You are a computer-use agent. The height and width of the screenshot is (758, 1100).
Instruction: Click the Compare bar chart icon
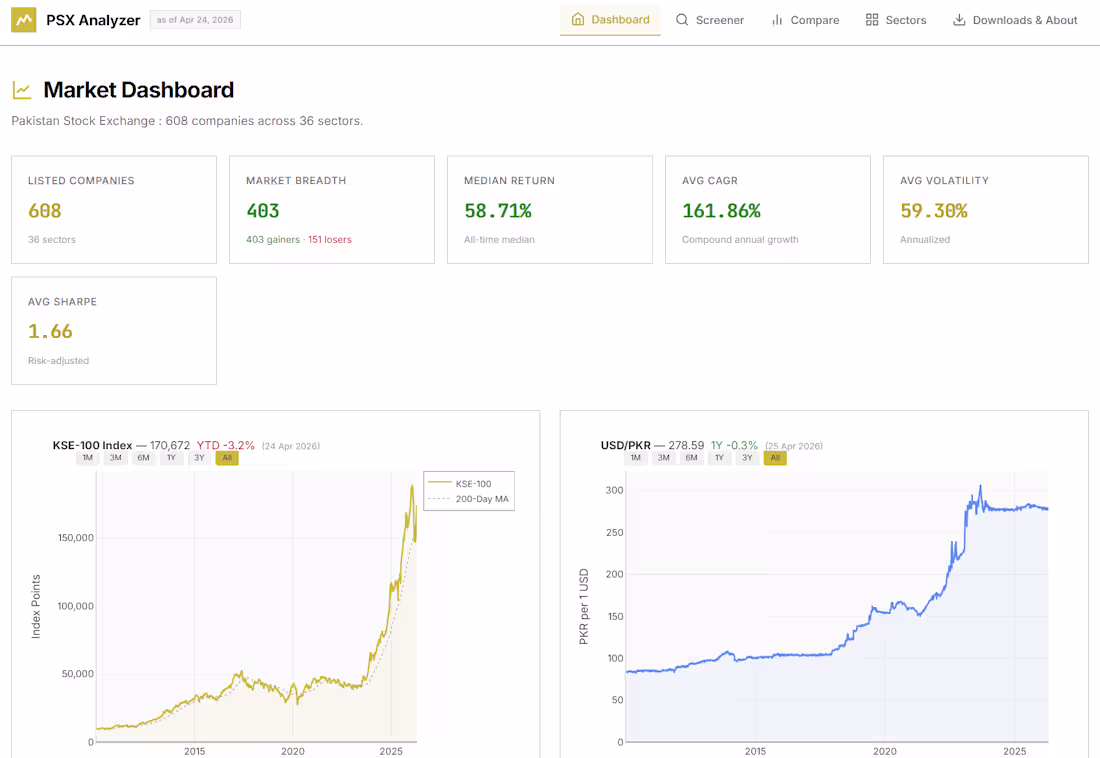coord(777,20)
